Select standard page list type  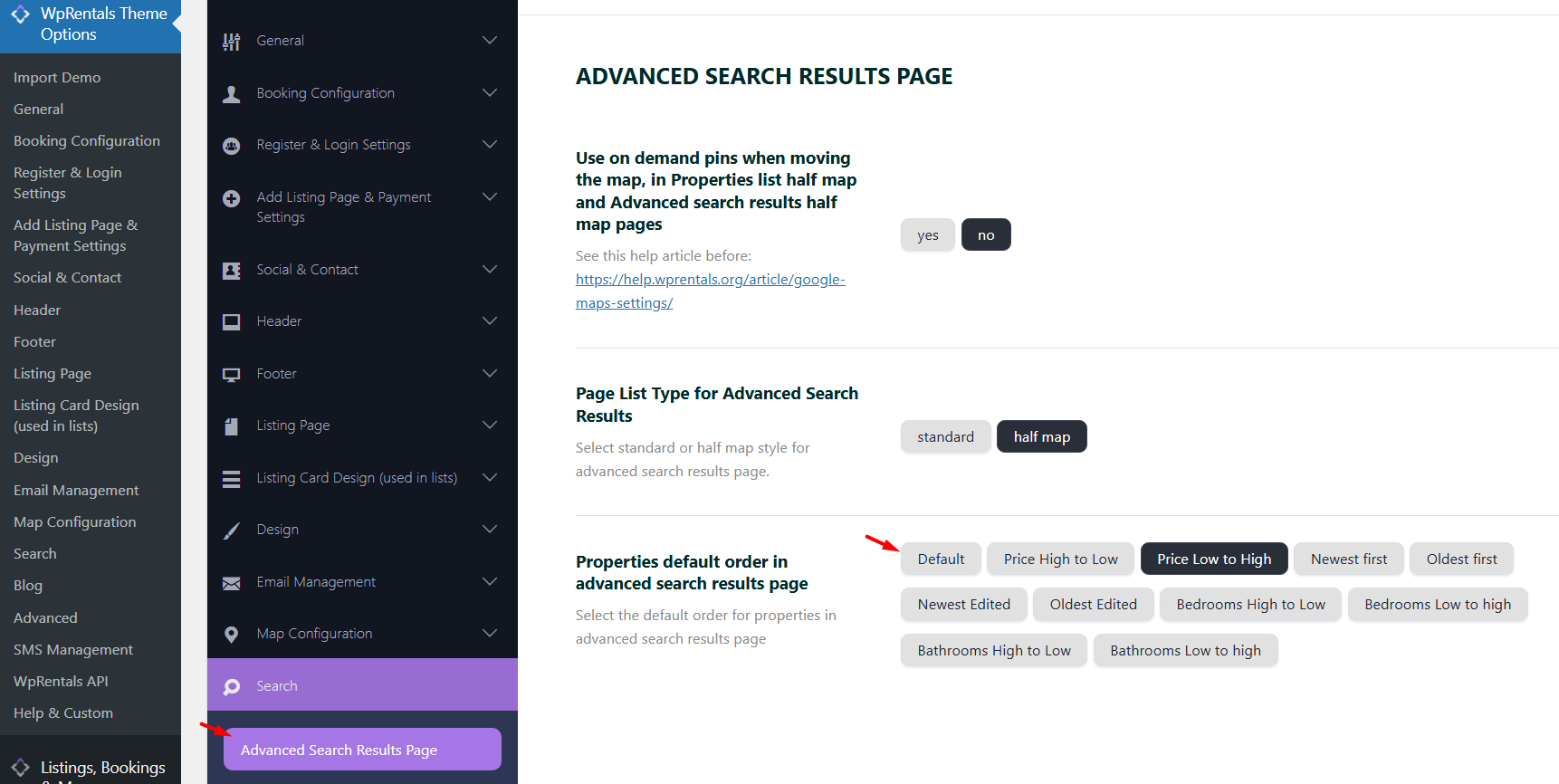pyautogui.click(x=945, y=437)
